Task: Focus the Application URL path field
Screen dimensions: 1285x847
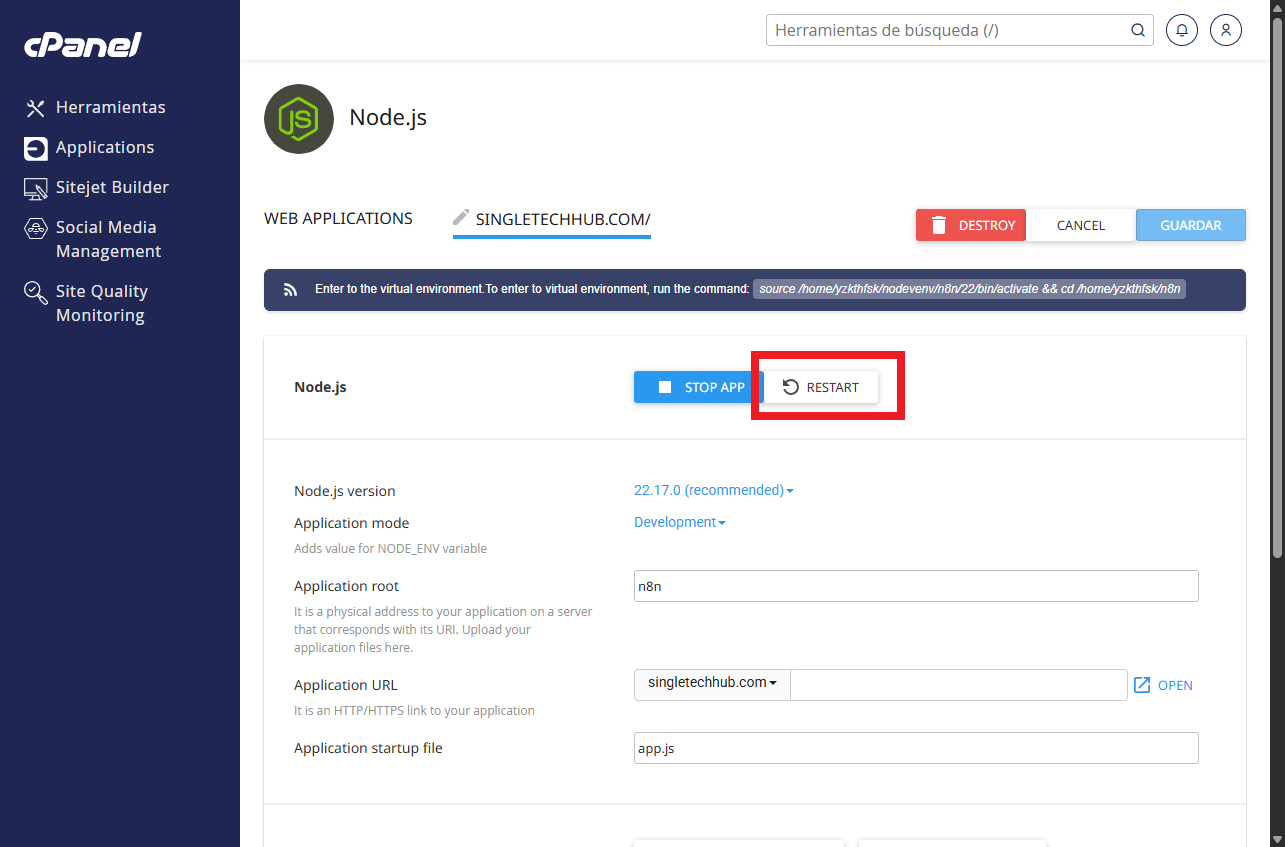Action: click(x=959, y=684)
